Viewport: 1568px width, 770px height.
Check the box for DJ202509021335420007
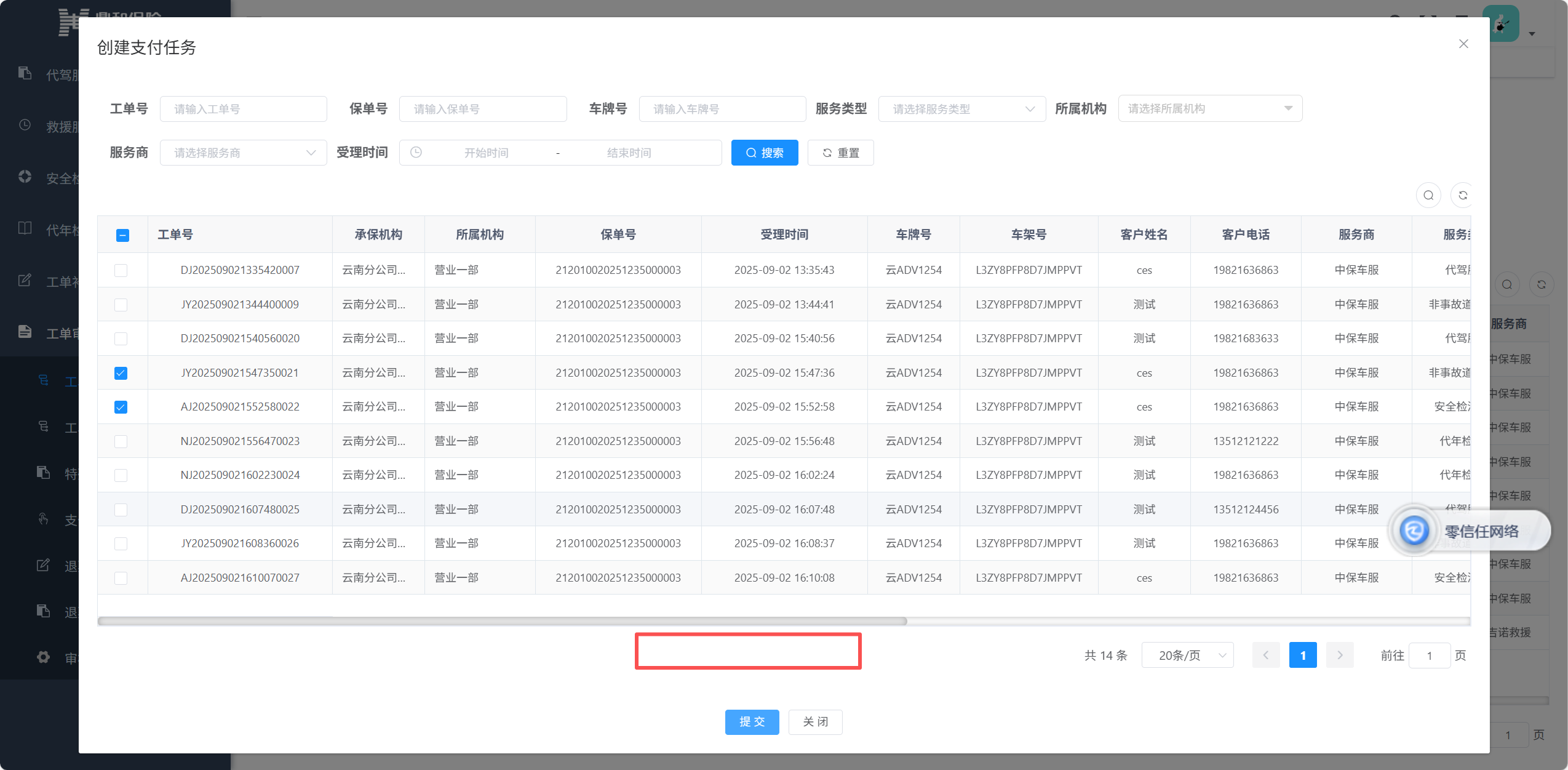click(x=121, y=270)
